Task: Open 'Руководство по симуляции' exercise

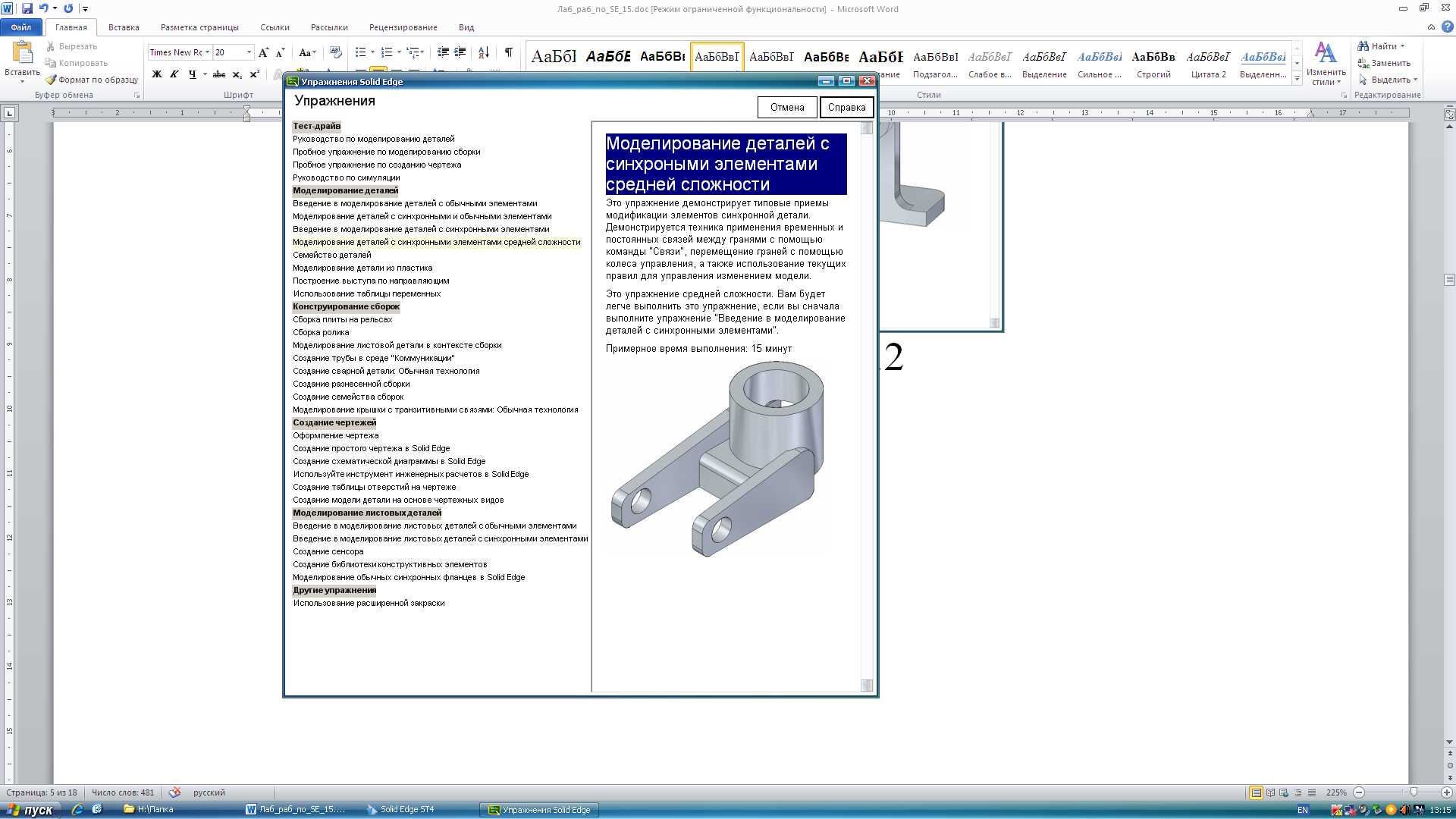Action: tap(346, 177)
